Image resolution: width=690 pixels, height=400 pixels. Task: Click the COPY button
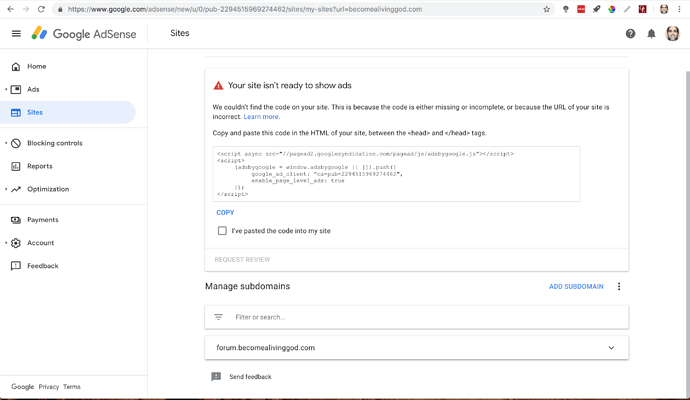click(225, 213)
